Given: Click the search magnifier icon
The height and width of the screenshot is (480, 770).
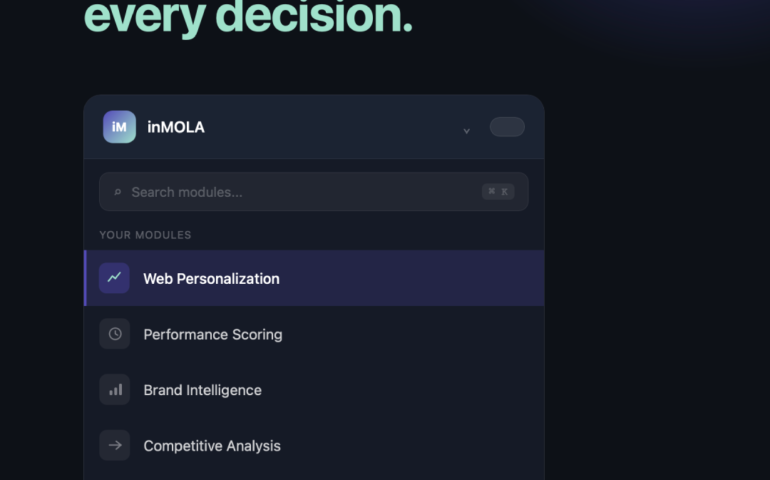Looking at the screenshot, I should 117,192.
